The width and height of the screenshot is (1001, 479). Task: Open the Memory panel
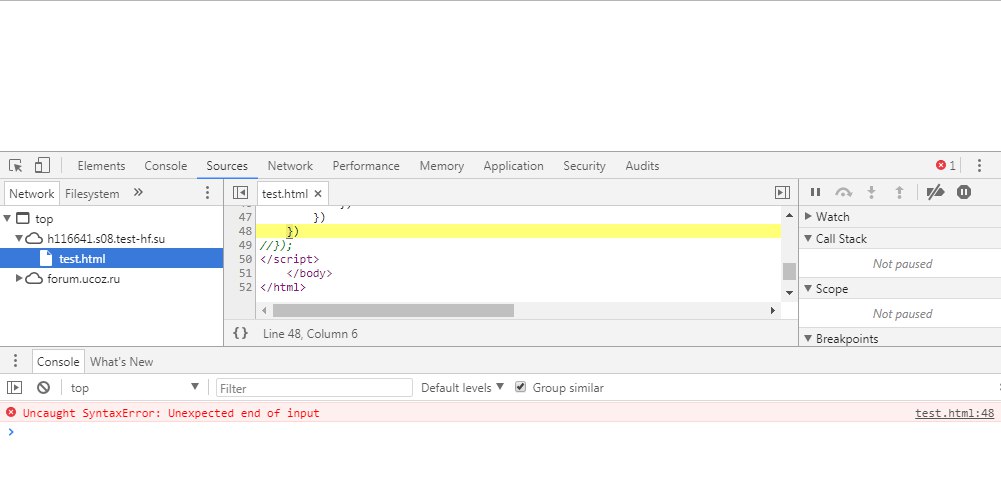[441, 166]
